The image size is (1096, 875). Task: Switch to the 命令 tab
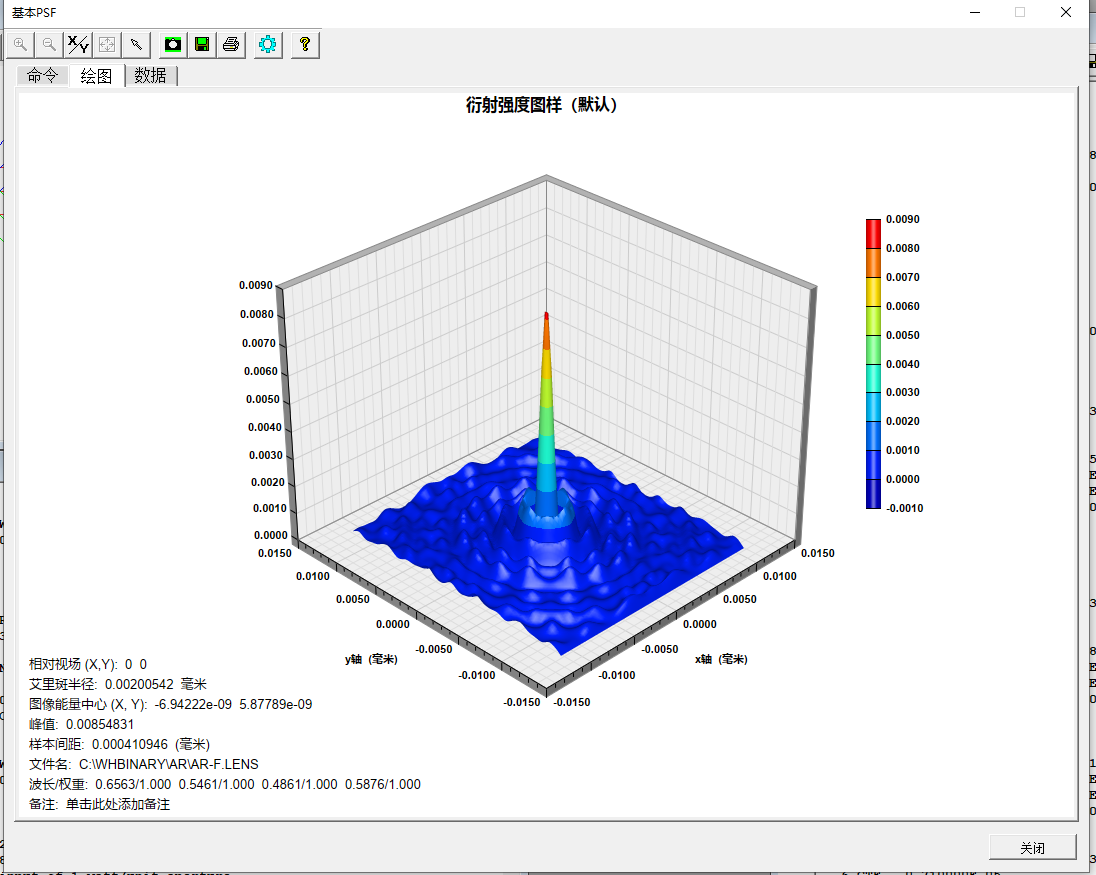click(x=42, y=76)
